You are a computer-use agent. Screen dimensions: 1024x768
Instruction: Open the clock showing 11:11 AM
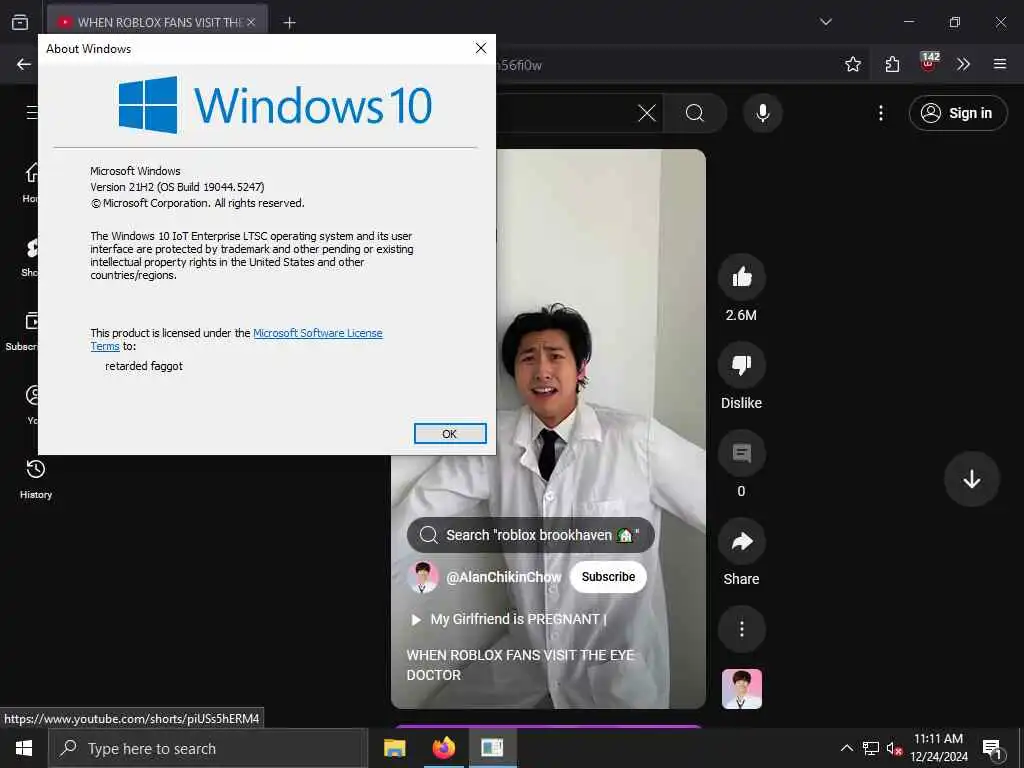(938, 748)
